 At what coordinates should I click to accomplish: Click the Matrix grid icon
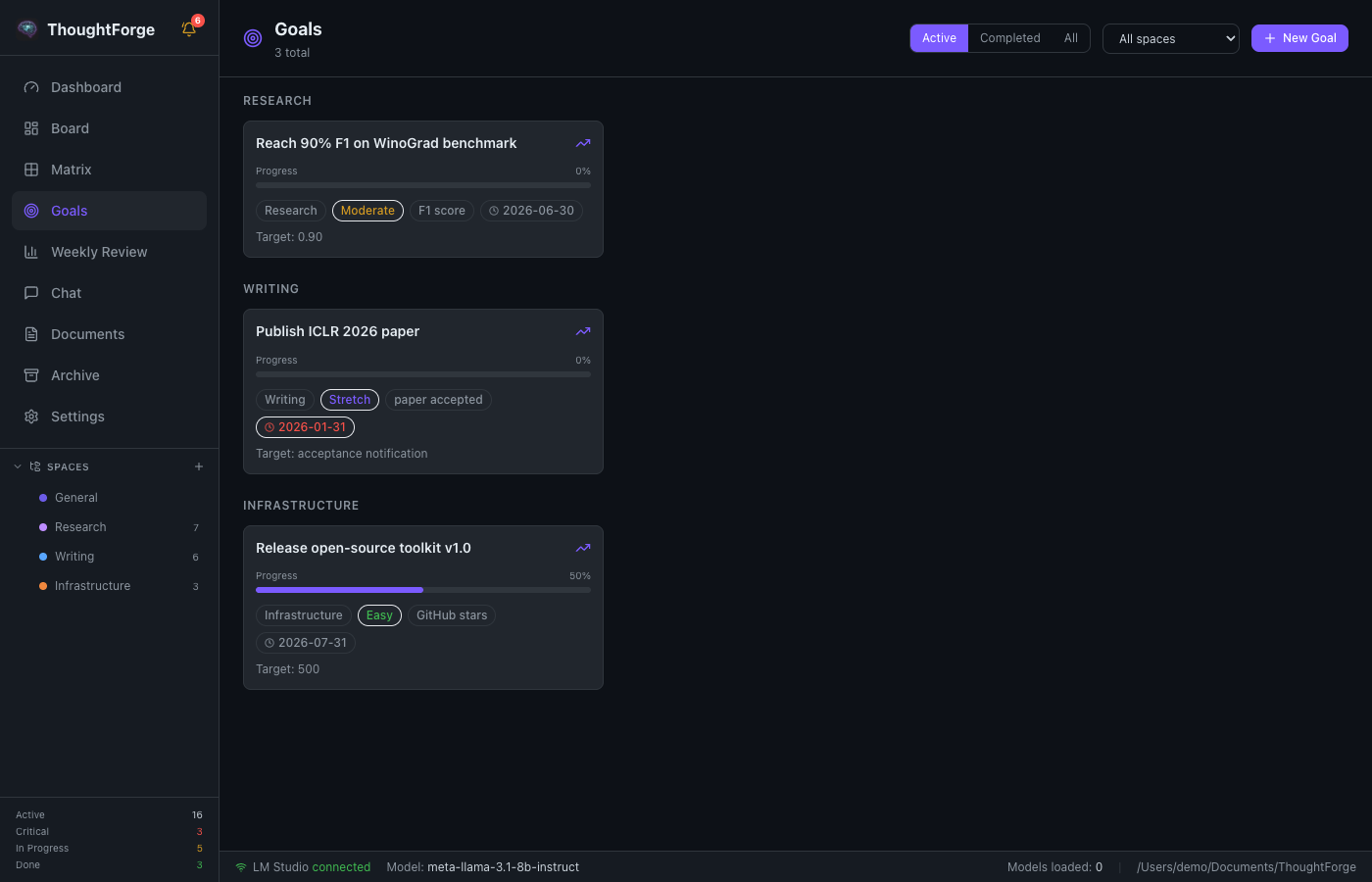(x=31, y=170)
